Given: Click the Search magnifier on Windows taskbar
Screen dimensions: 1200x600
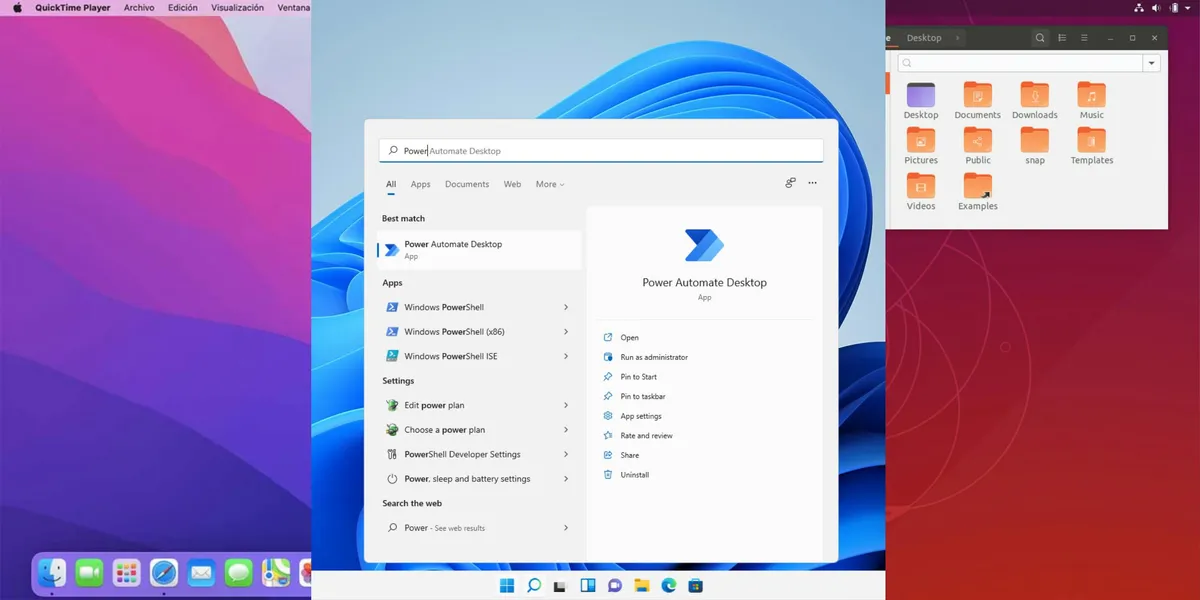Looking at the screenshot, I should (x=534, y=585).
